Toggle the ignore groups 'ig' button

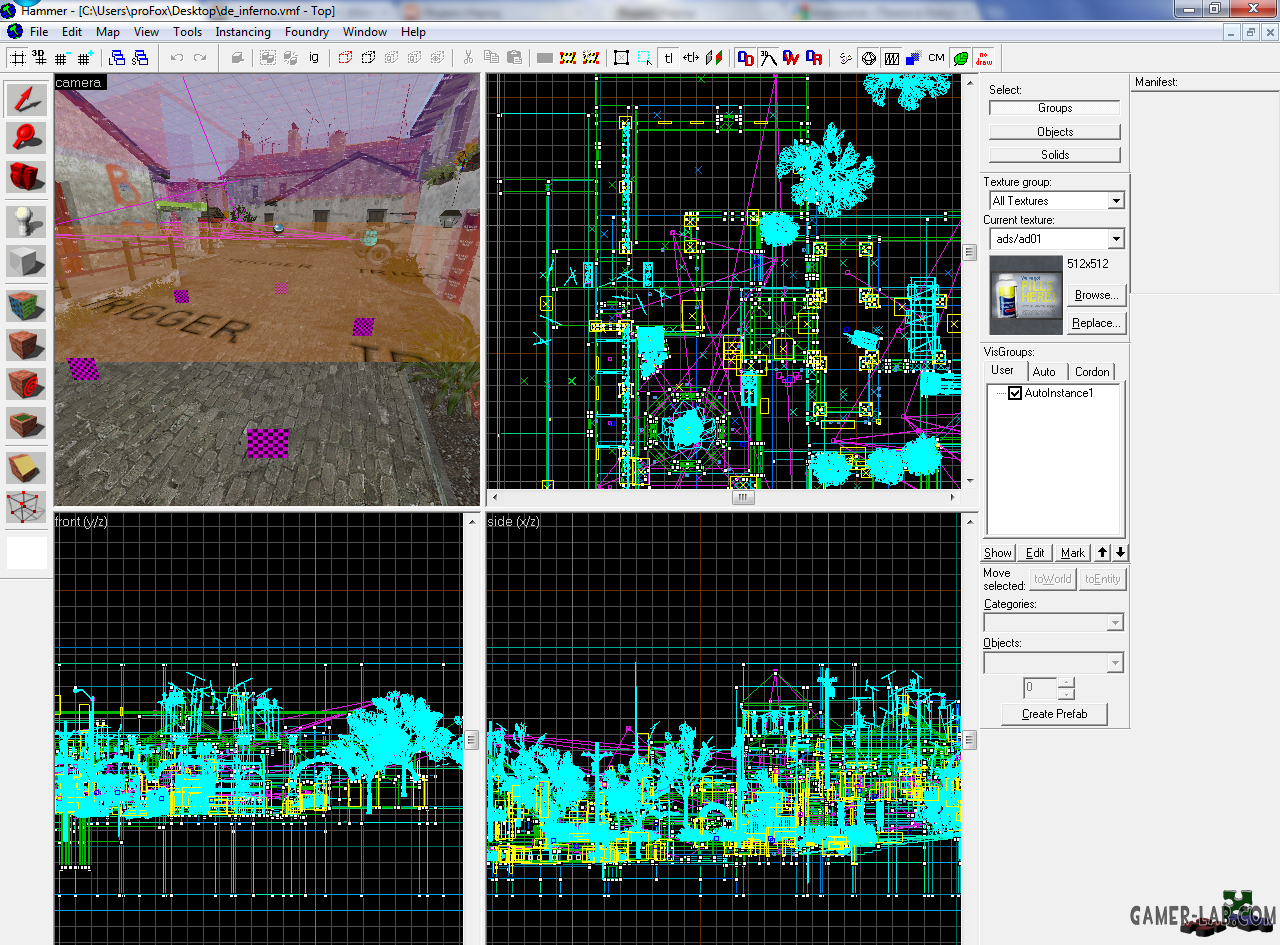pos(313,58)
